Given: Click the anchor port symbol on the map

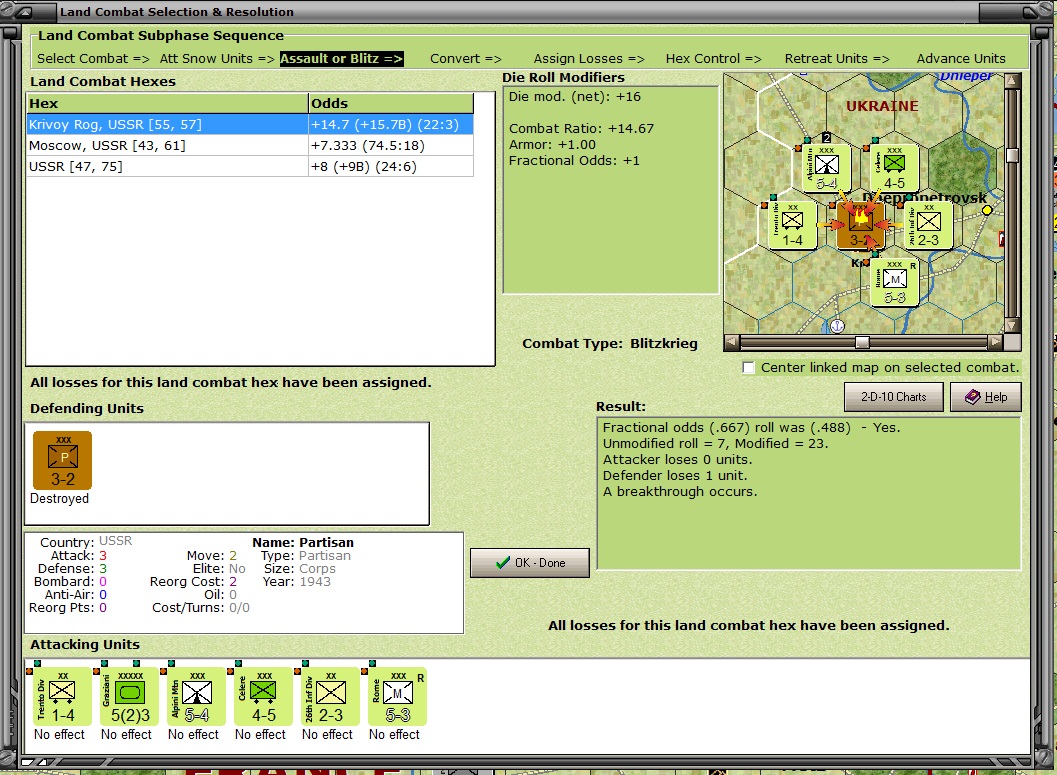Looking at the screenshot, I should point(837,326).
